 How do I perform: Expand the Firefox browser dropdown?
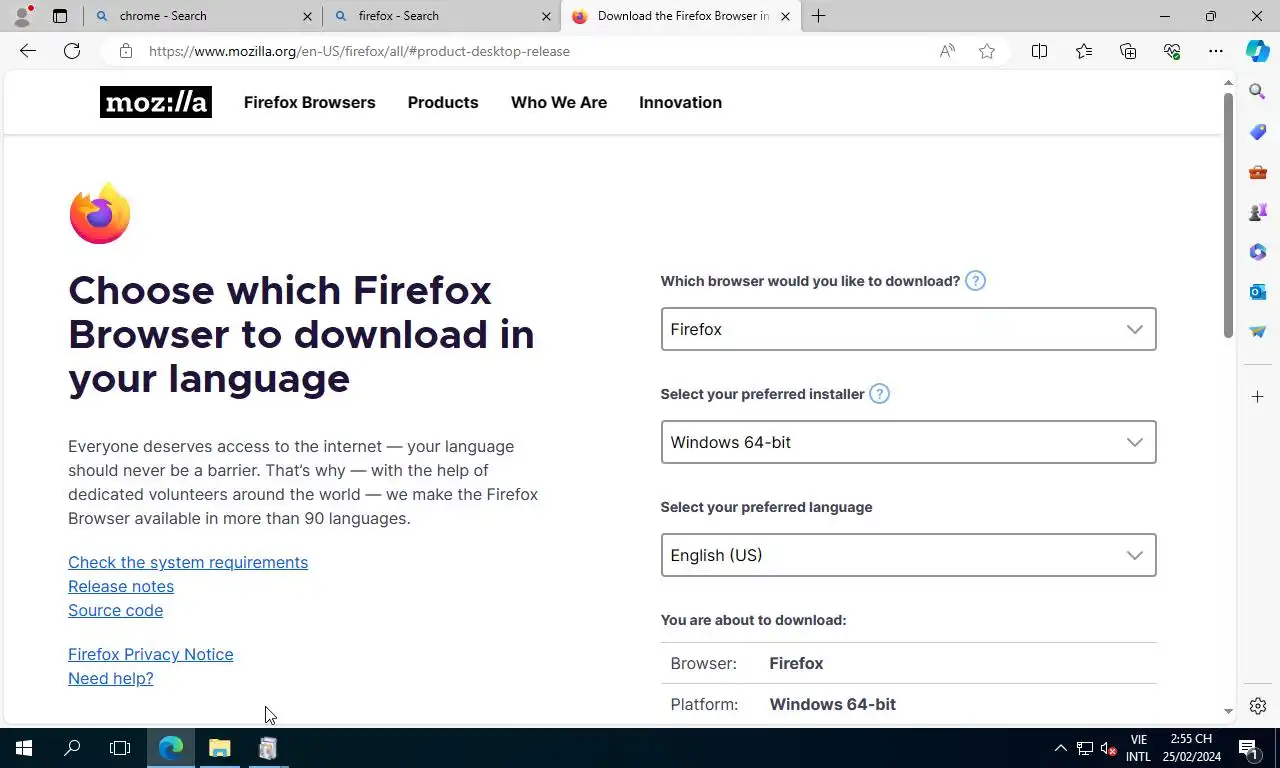tap(908, 329)
